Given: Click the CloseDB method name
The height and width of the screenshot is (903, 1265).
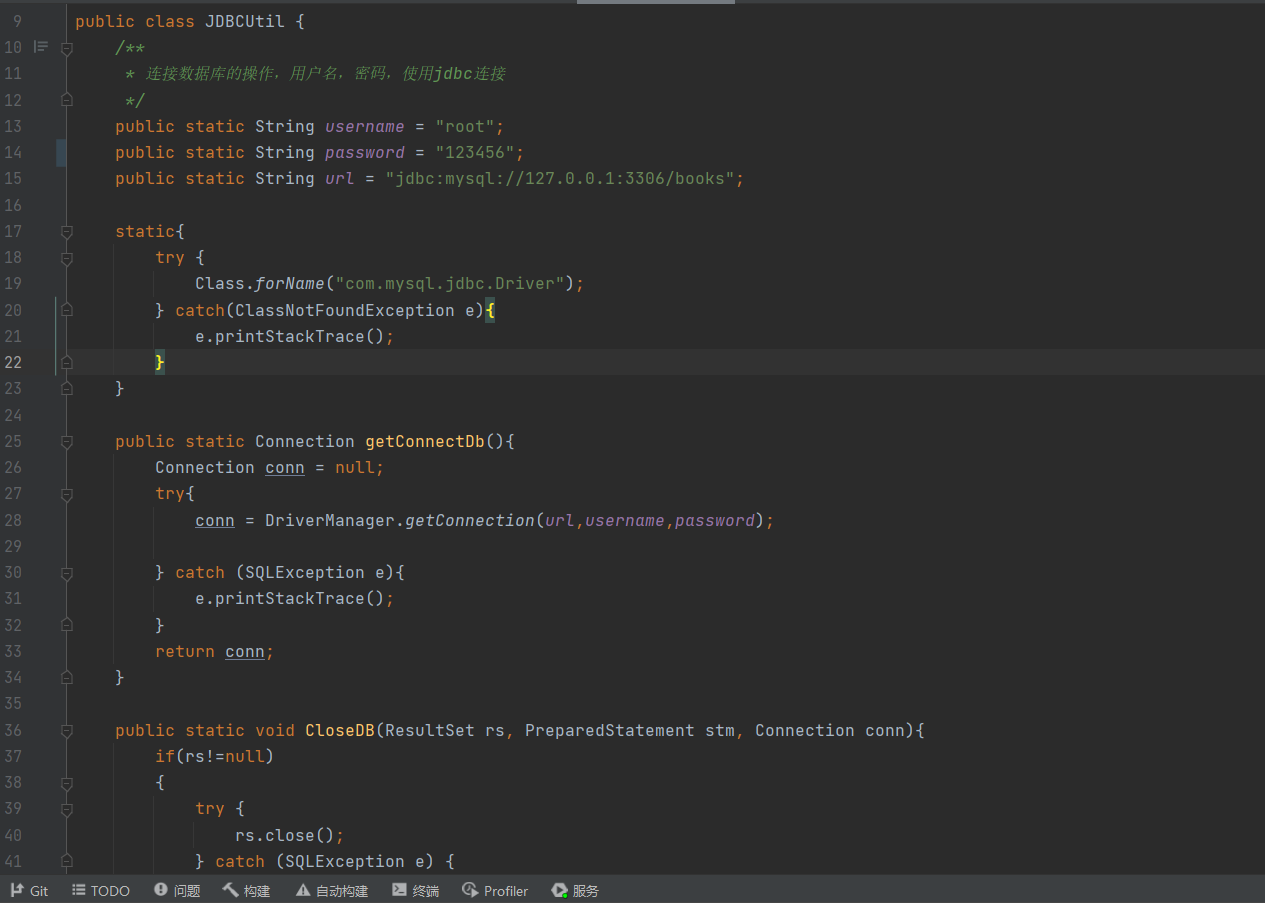Looking at the screenshot, I should pyautogui.click(x=340, y=731).
